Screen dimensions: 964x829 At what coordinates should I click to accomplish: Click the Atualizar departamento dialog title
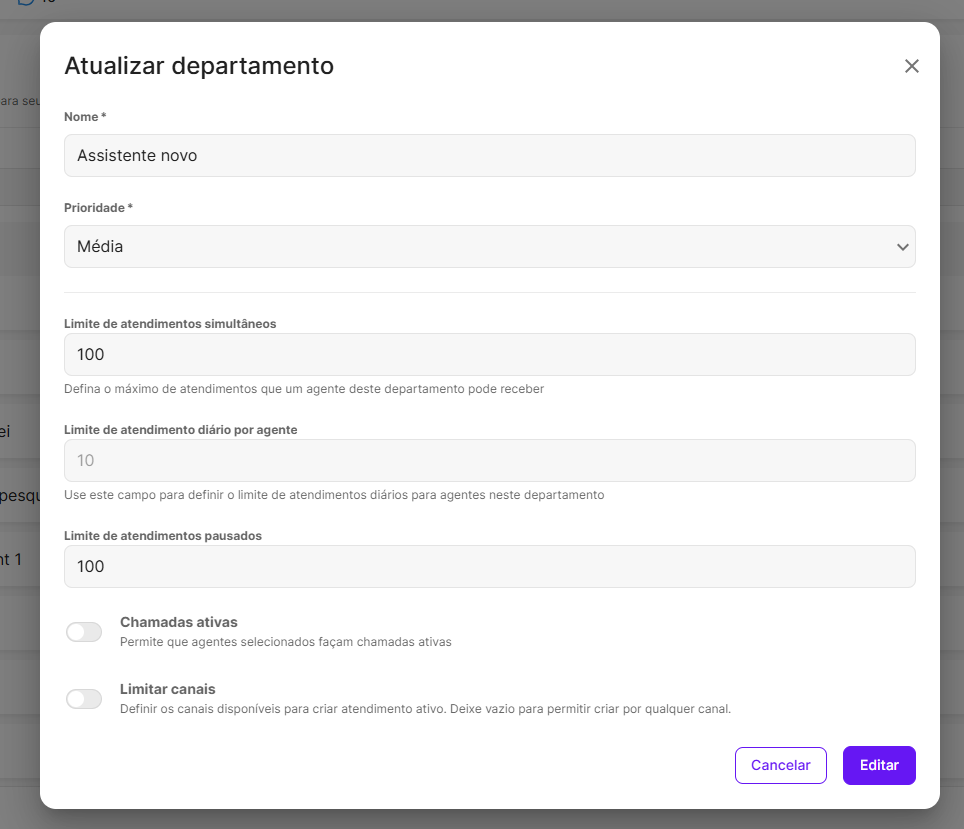click(x=199, y=67)
